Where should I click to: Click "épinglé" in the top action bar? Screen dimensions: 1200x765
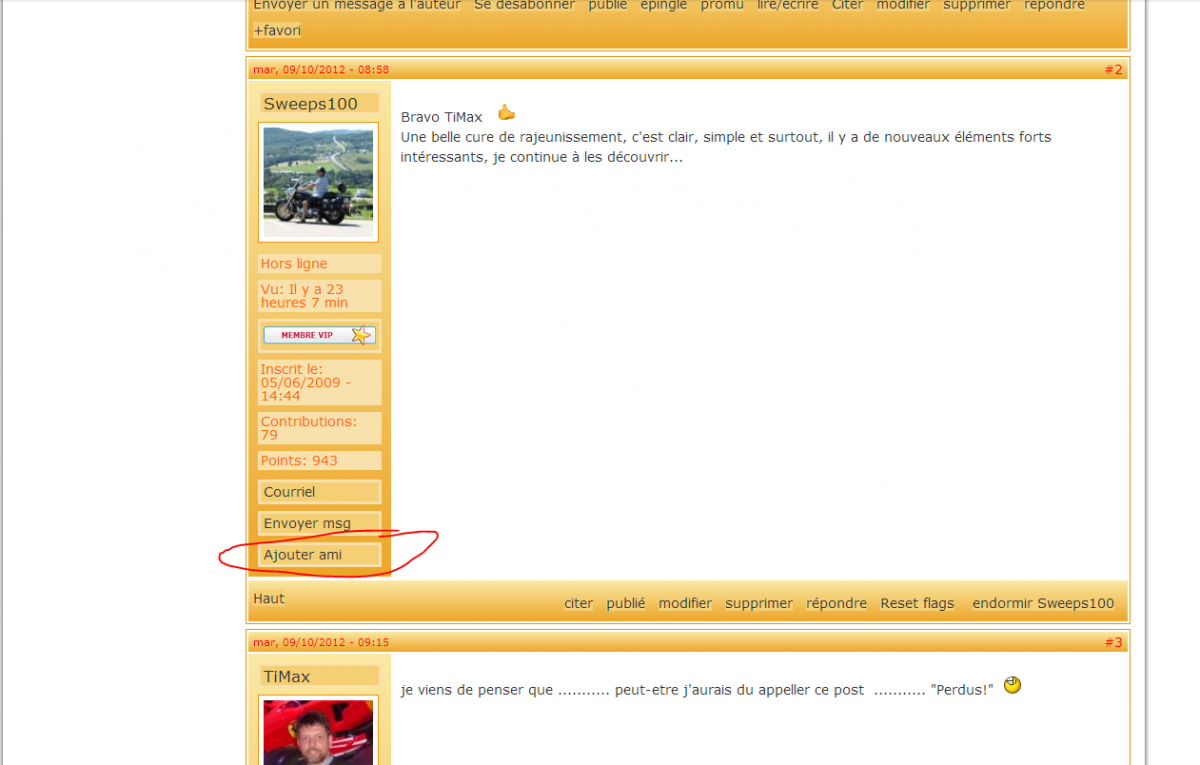click(x=664, y=5)
